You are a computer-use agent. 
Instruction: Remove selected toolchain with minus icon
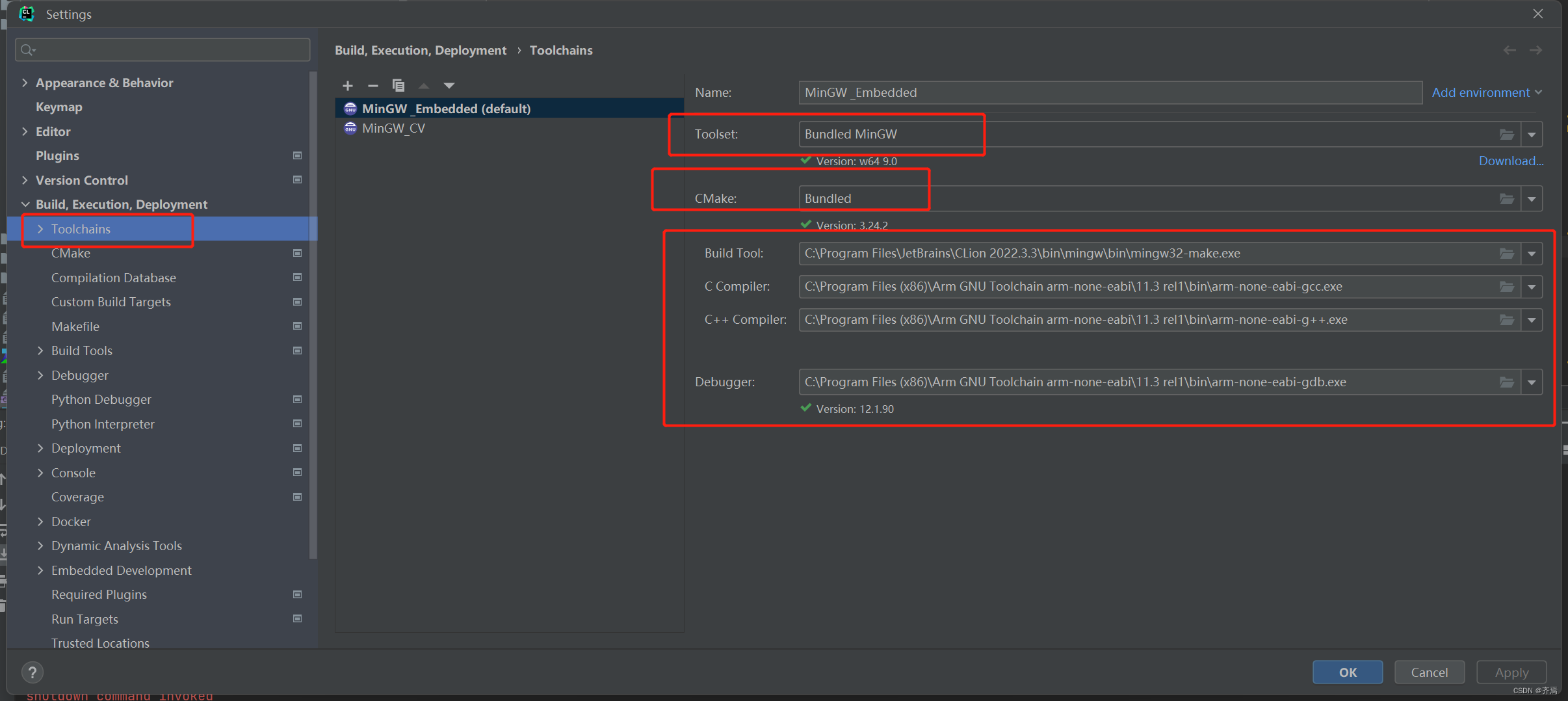point(373,86)
